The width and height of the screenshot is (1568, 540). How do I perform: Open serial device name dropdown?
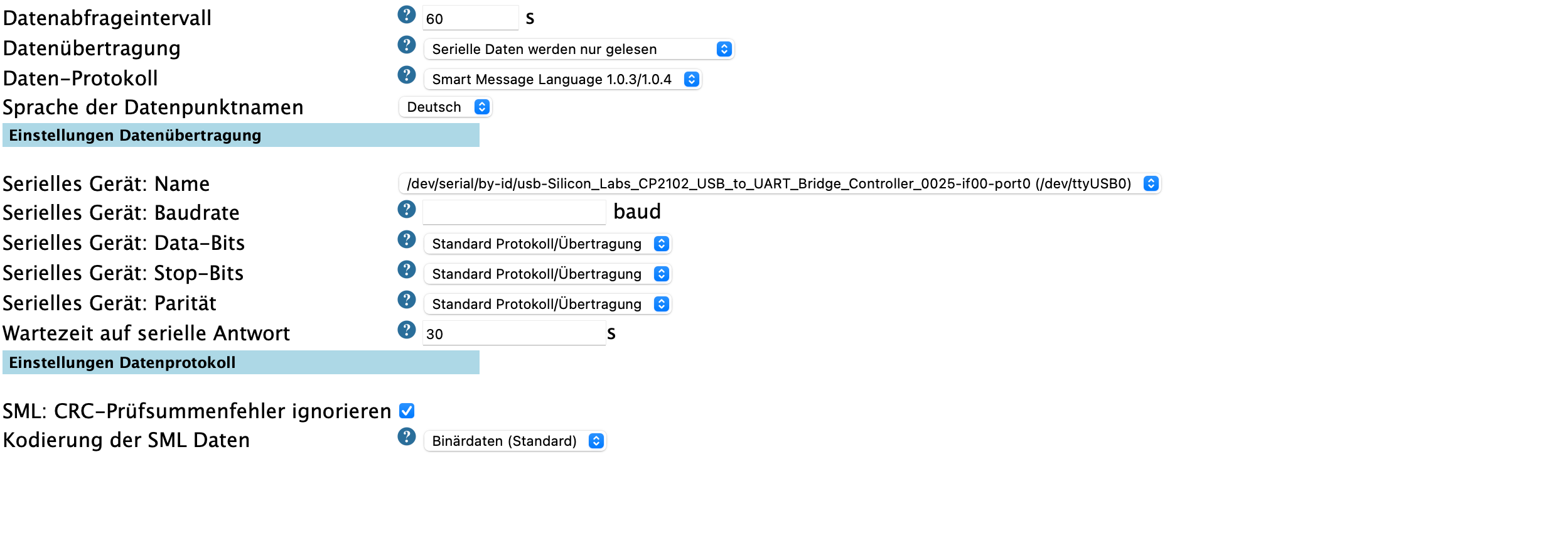779,183
